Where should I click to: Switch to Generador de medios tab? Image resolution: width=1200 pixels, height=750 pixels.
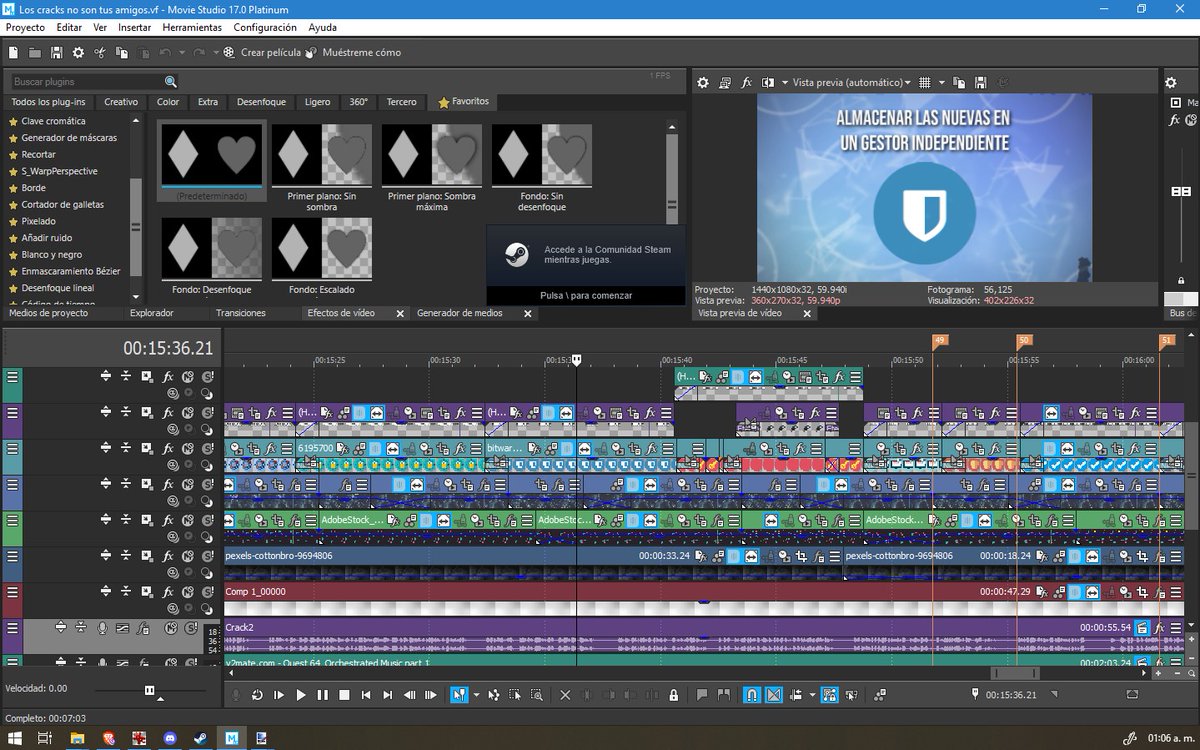459,313
